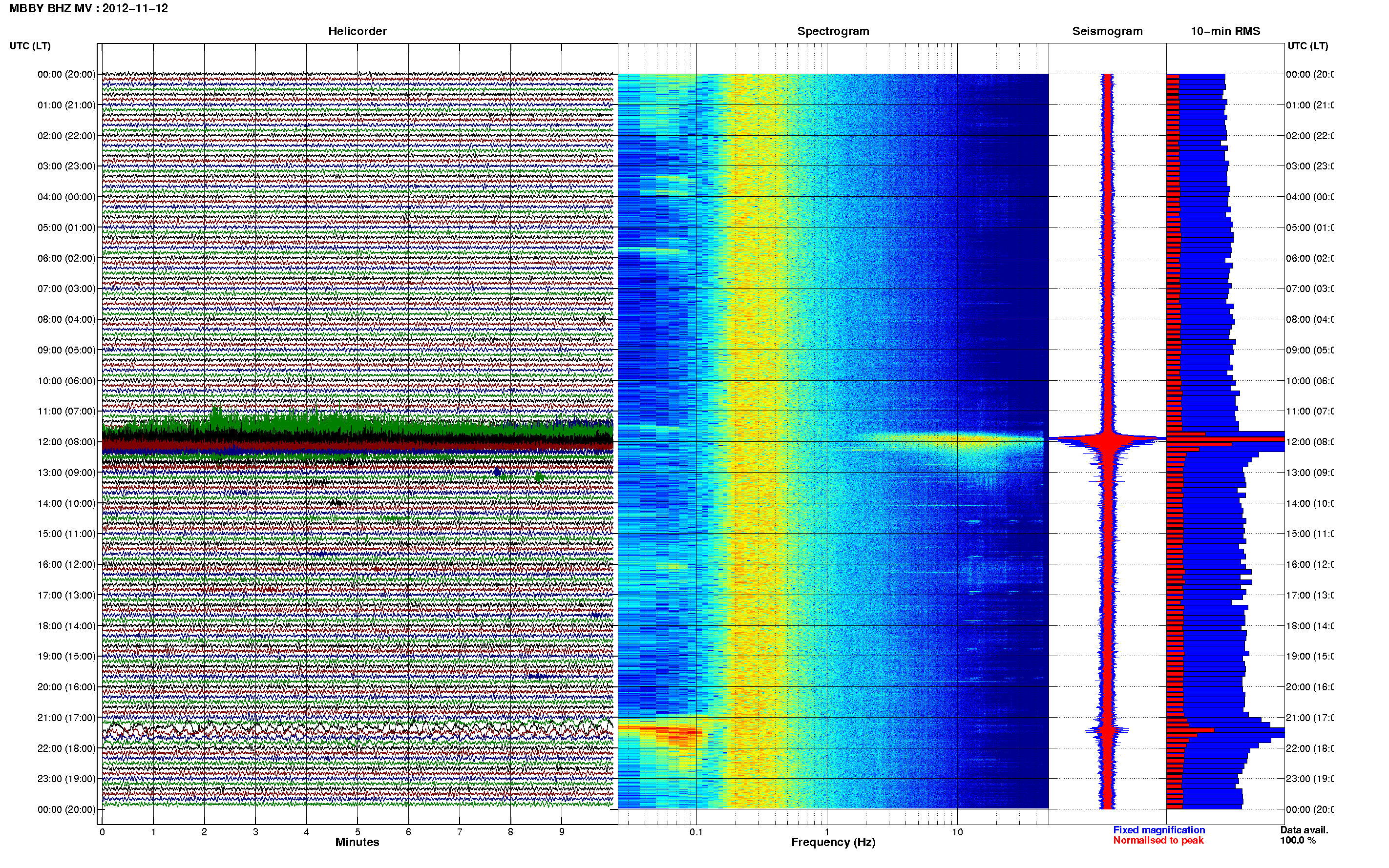Click the seismogram amplitude spike at 12:00
This screenshot has width=1389, height=868.
(1107, 440)
